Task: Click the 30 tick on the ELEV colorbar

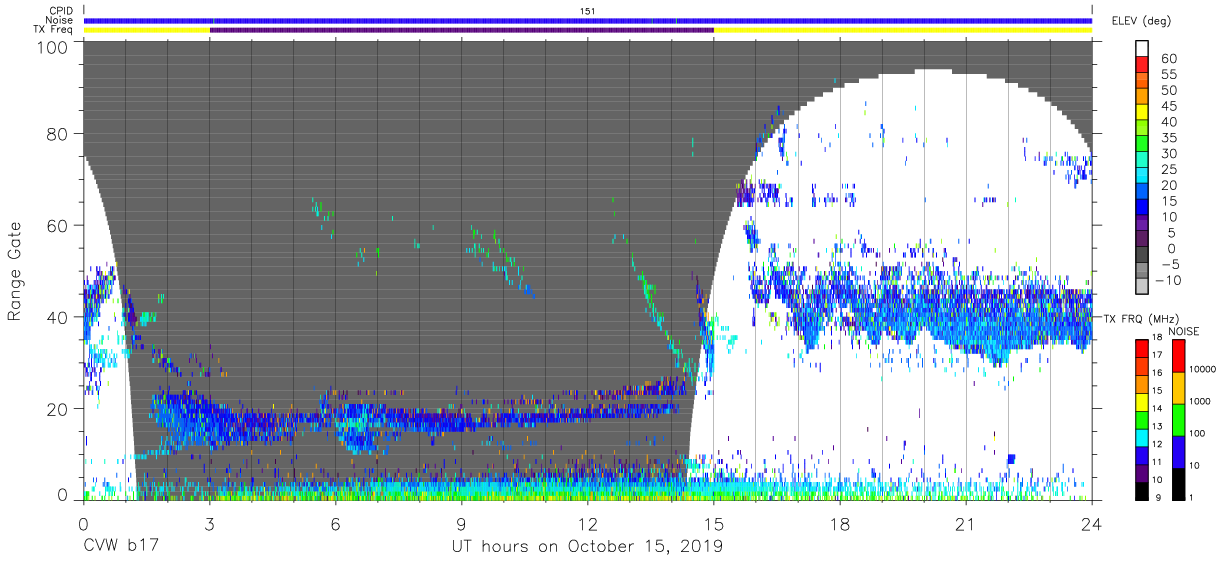Action: [x=1168, y=154]
